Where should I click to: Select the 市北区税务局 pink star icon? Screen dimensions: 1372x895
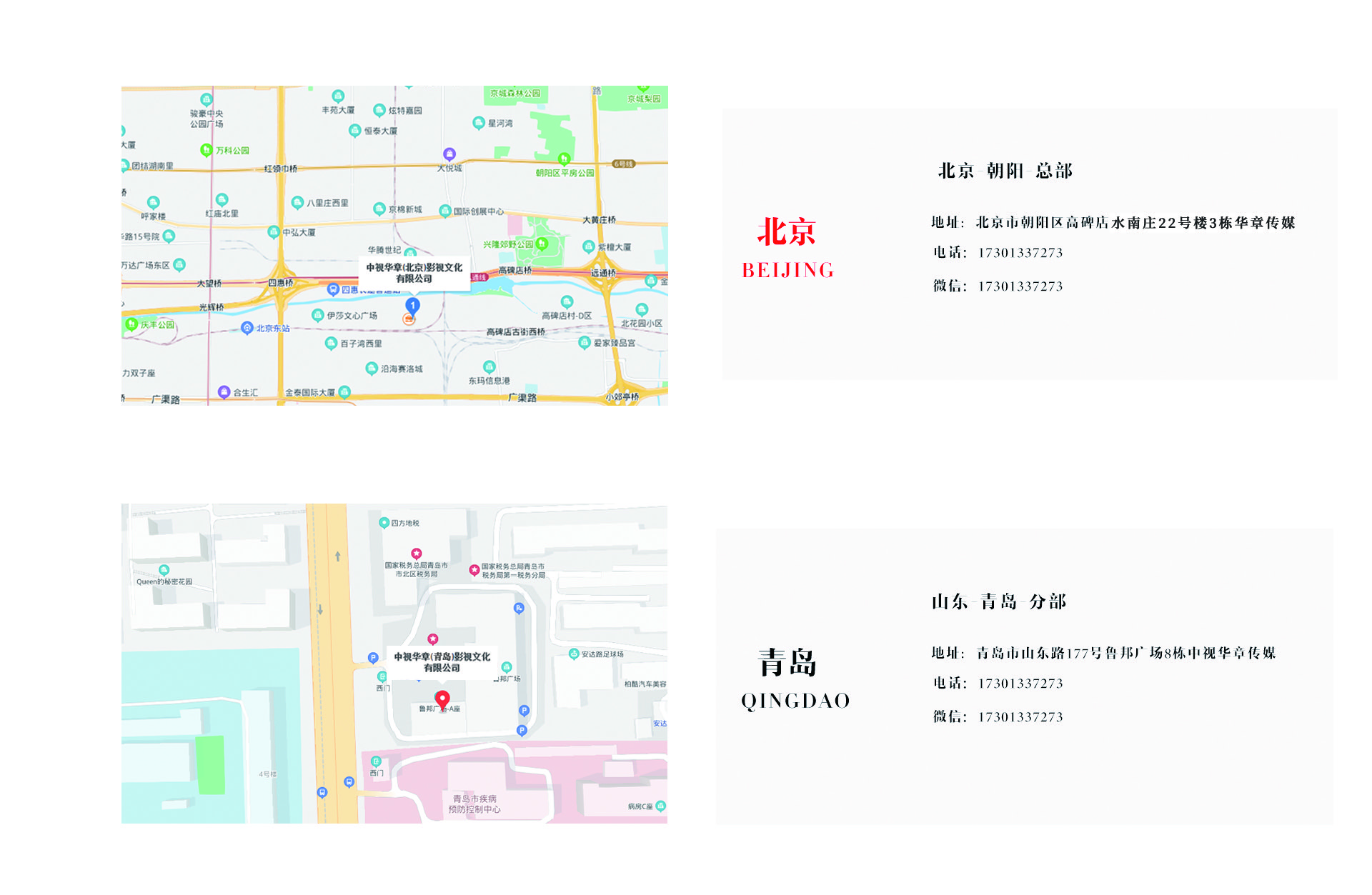(417, 554)
